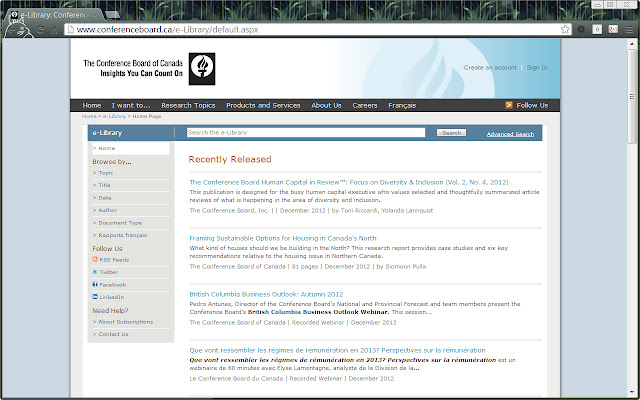The width and height of the screenshot is (640, 400).
Task: Open the Home navigation menu item
Action: (x=91, y=105)
